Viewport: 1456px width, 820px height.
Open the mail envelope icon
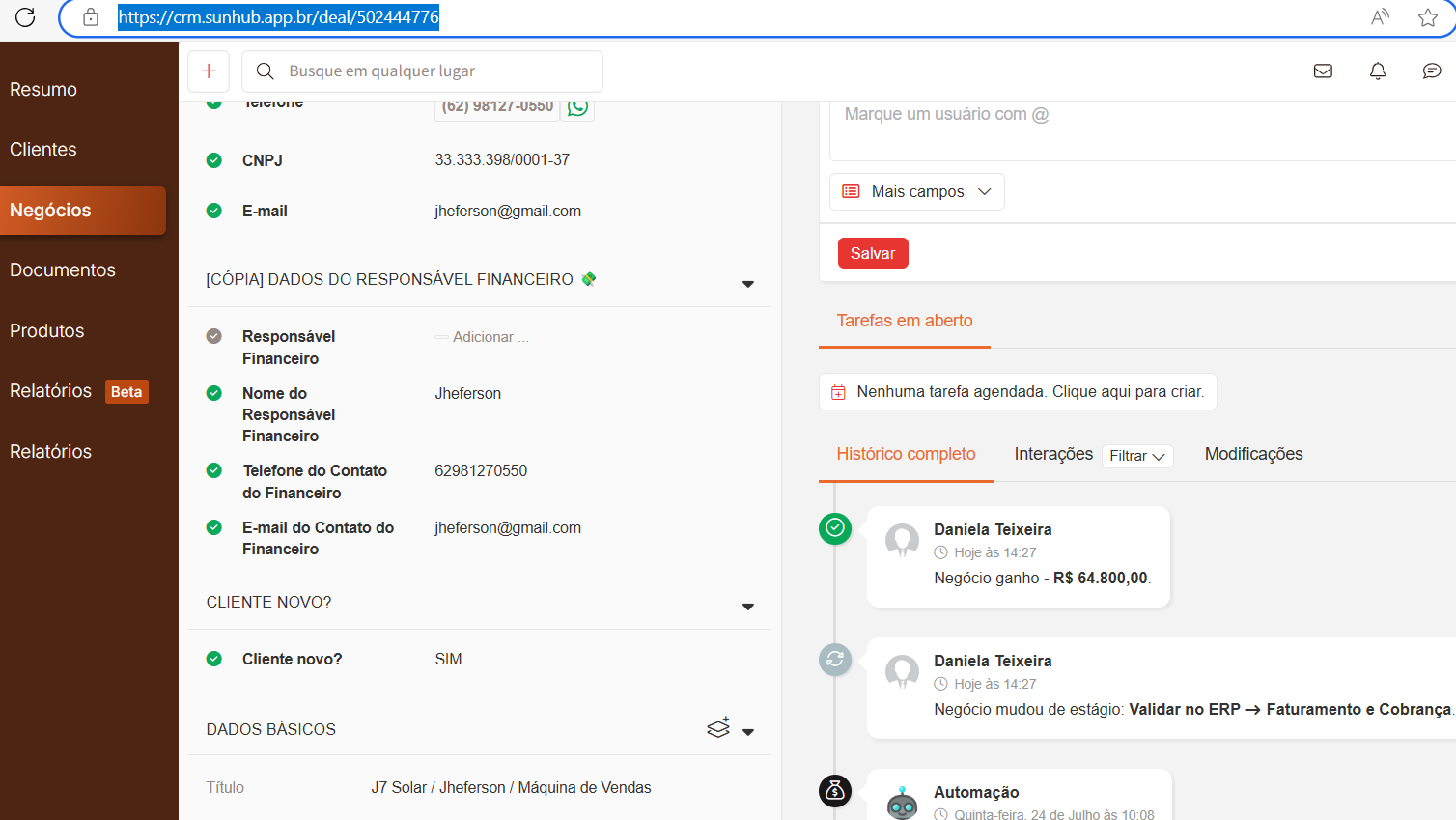pos(1323,71)
